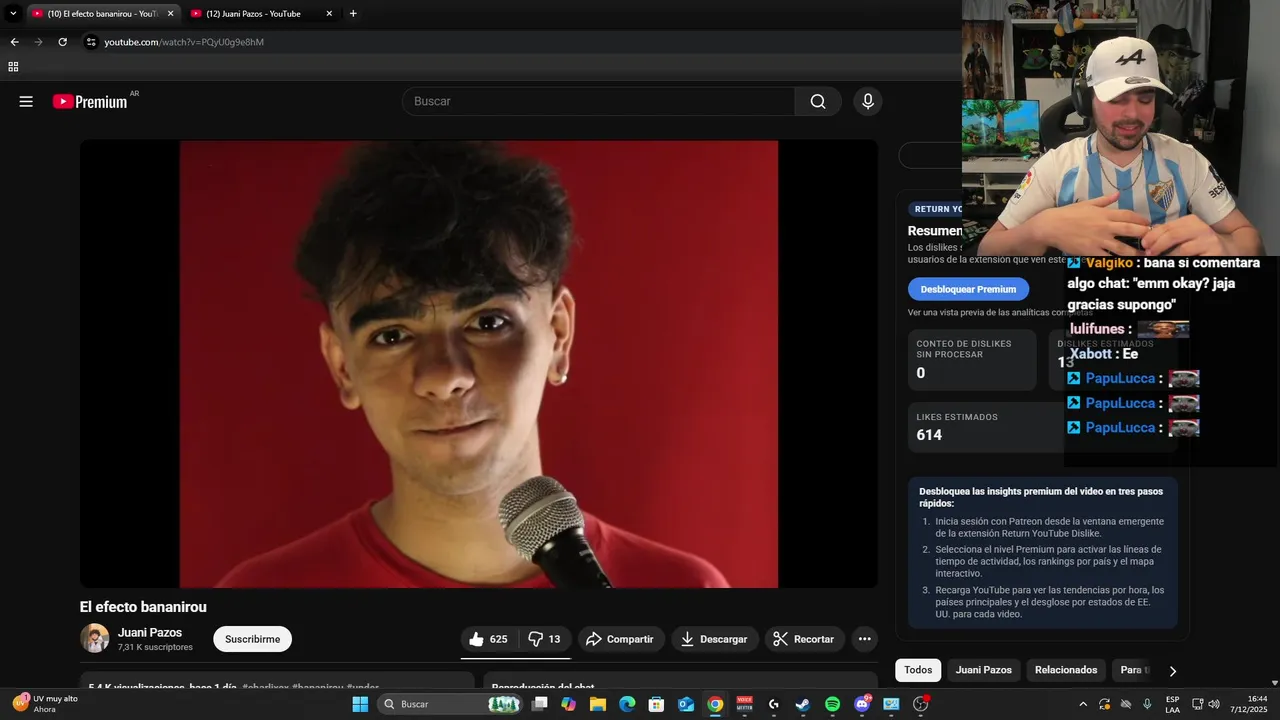
Task: Dislike the video with thumbs down
Action: click(x=544, y=639)
